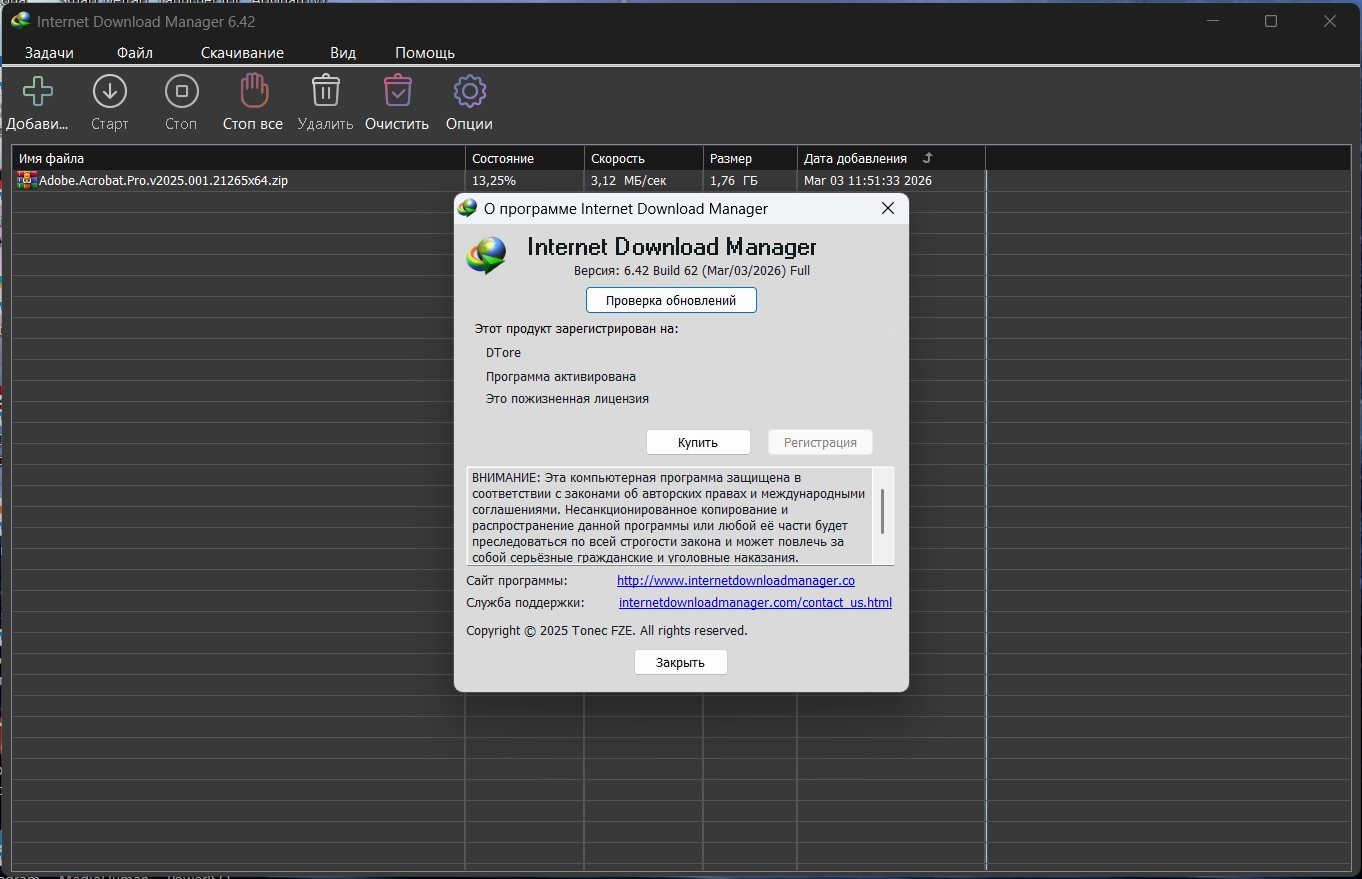Open the internetdownloadmanager website link

point(735,581)
